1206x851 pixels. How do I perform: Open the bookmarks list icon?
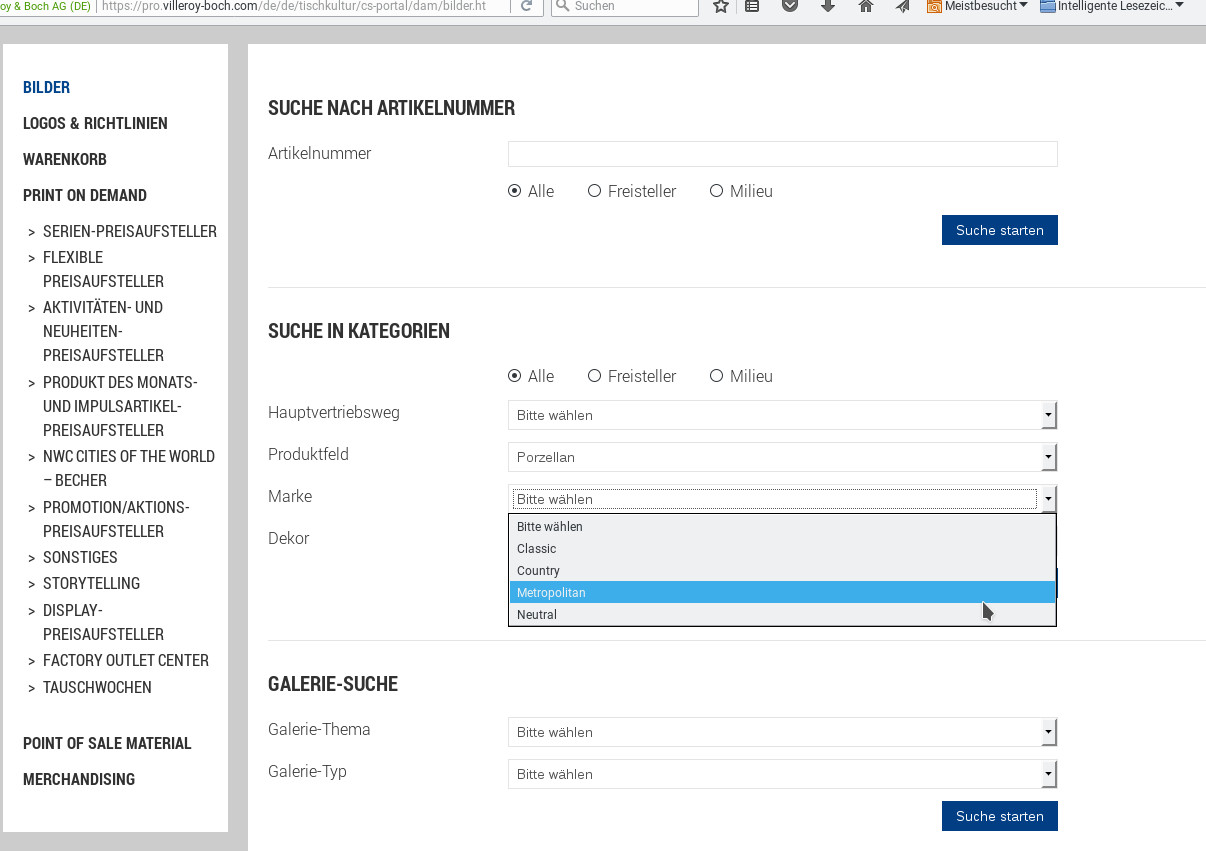tap(752, 6)
